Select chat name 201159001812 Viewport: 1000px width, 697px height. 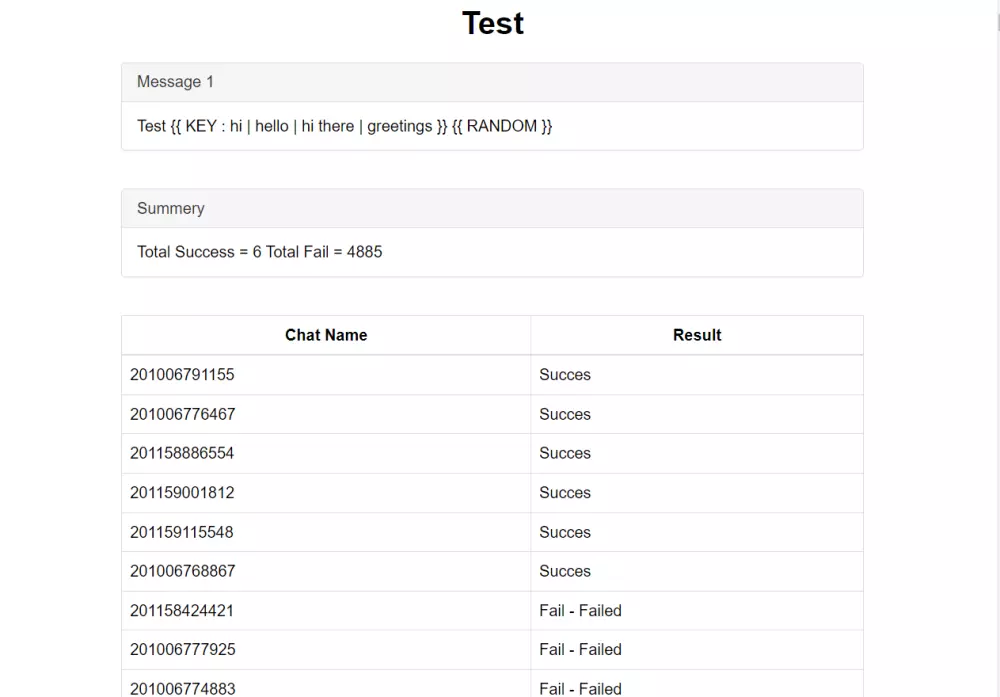pos(182,493)
